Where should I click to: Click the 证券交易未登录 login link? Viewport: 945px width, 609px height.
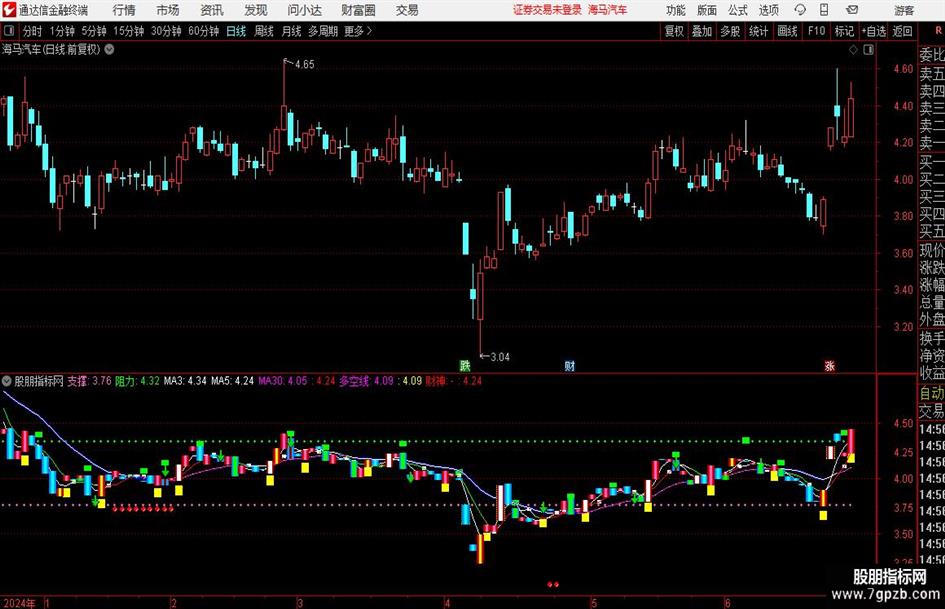click(x=547, y=10)
